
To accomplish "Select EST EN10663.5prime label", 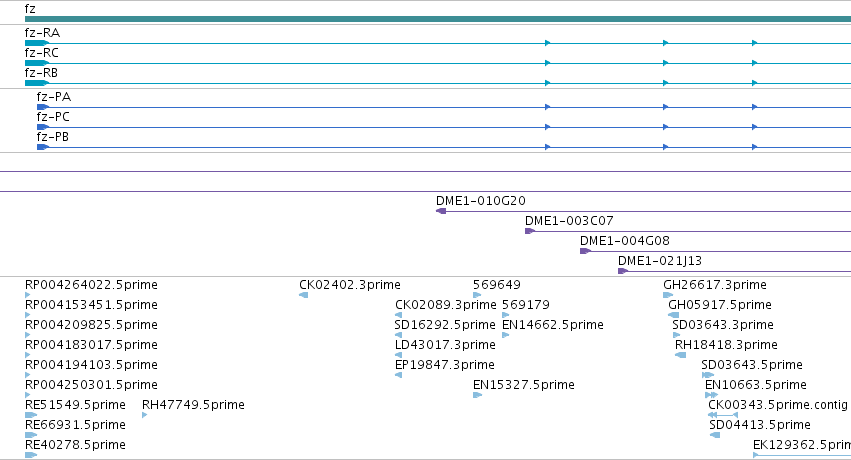I will tap(756, 385).
